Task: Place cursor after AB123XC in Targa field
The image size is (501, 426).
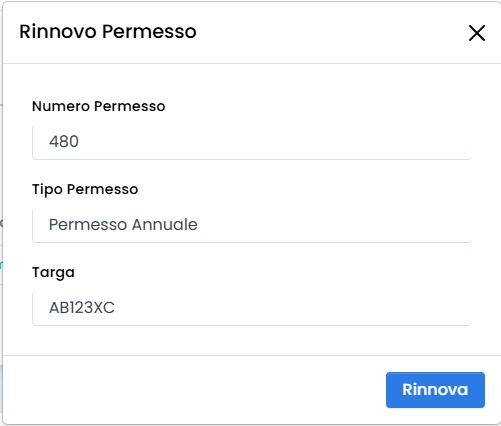Action: [115, 307]
